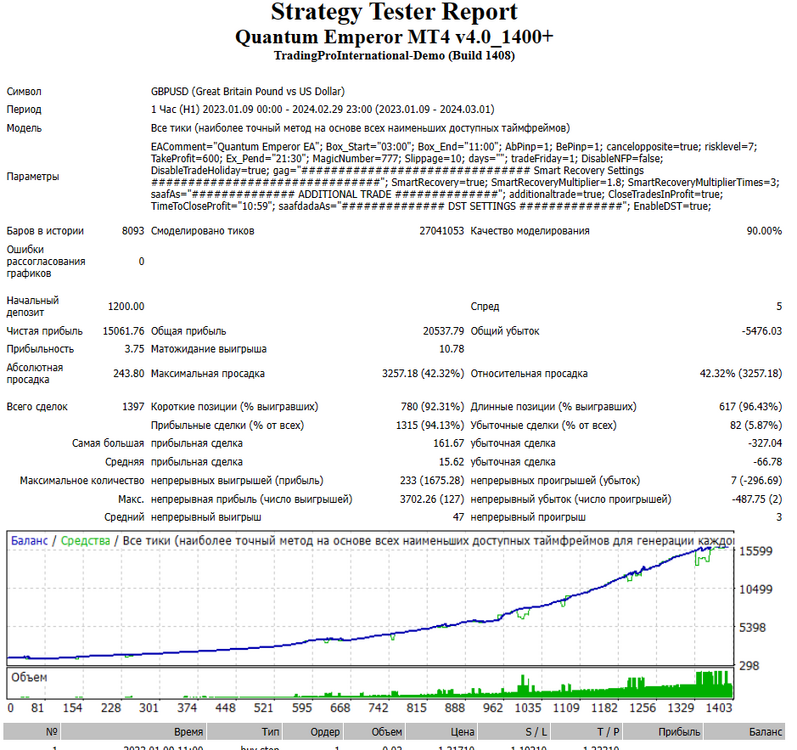Click the Средний непрерывный проигрыш value 3

click(779, 517)
